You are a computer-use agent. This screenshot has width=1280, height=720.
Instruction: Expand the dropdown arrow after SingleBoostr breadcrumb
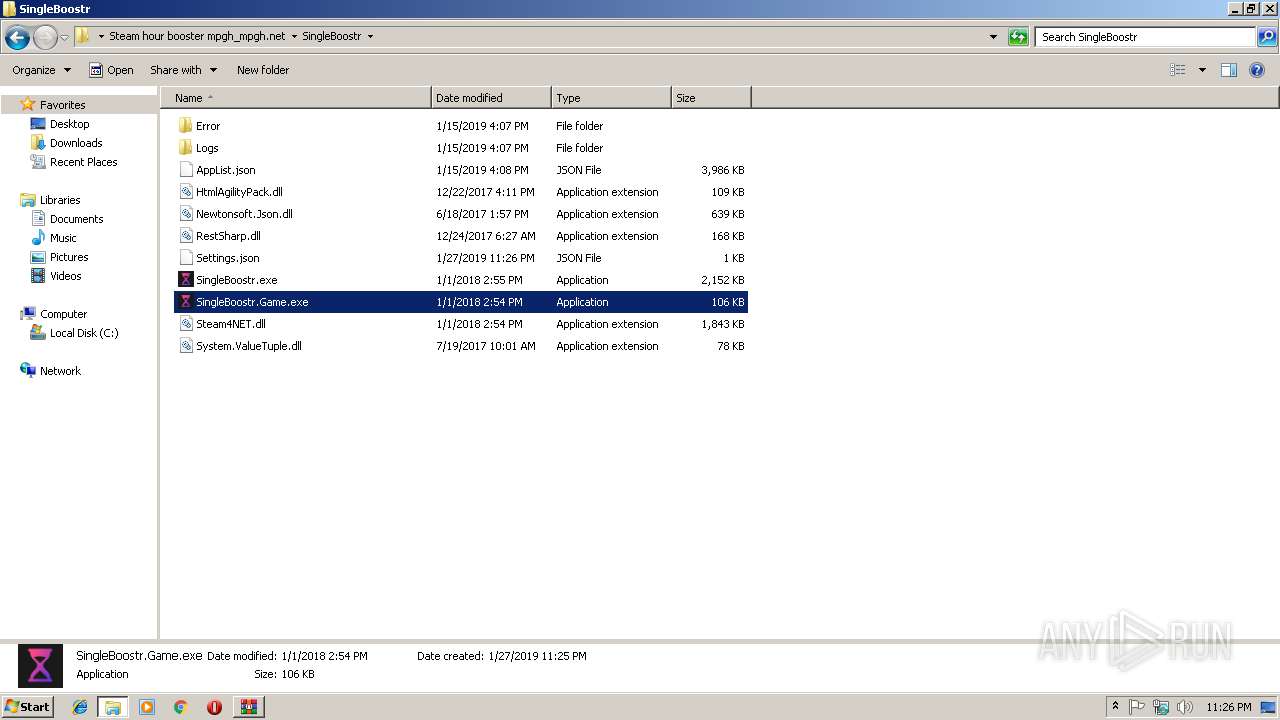tap(370, 36)
